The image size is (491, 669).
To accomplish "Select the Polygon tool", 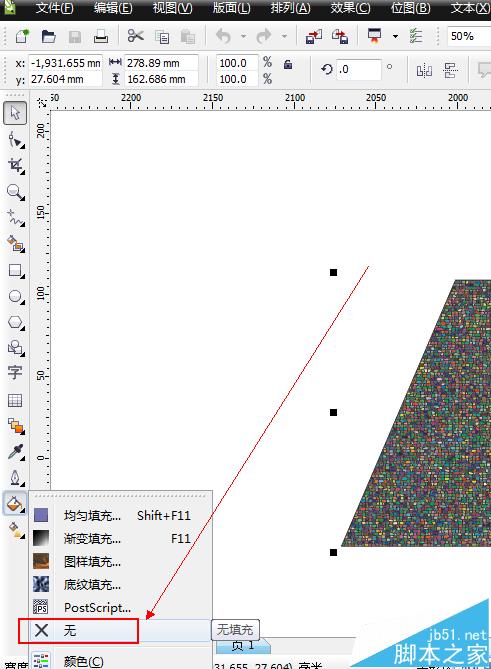I will [16, 323].
